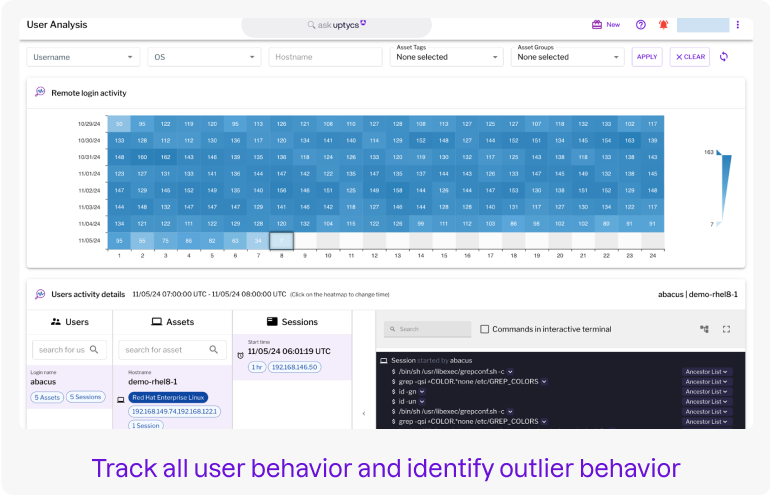Toggle fullscreen for the session panel
This screenshot has height=495, width=770.
(726, 328)
